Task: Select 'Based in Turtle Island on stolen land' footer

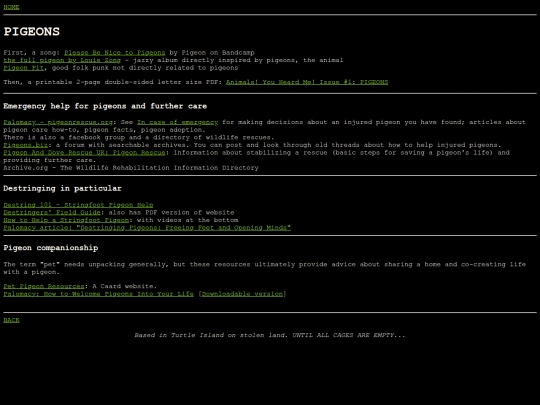Action: coord(270,335)
